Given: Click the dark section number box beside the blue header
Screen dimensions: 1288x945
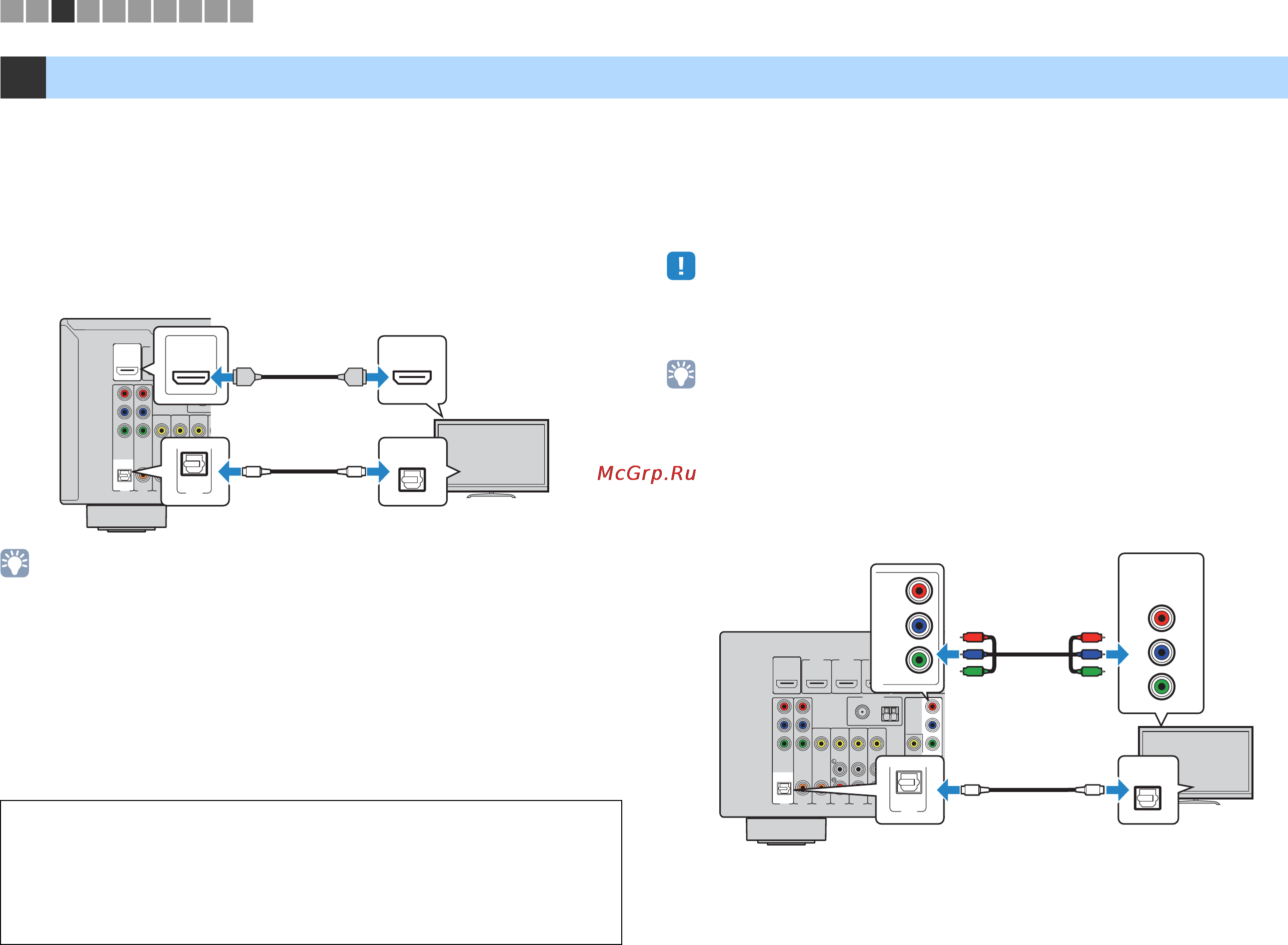Looking at the screenshot, I should point(23,77).
